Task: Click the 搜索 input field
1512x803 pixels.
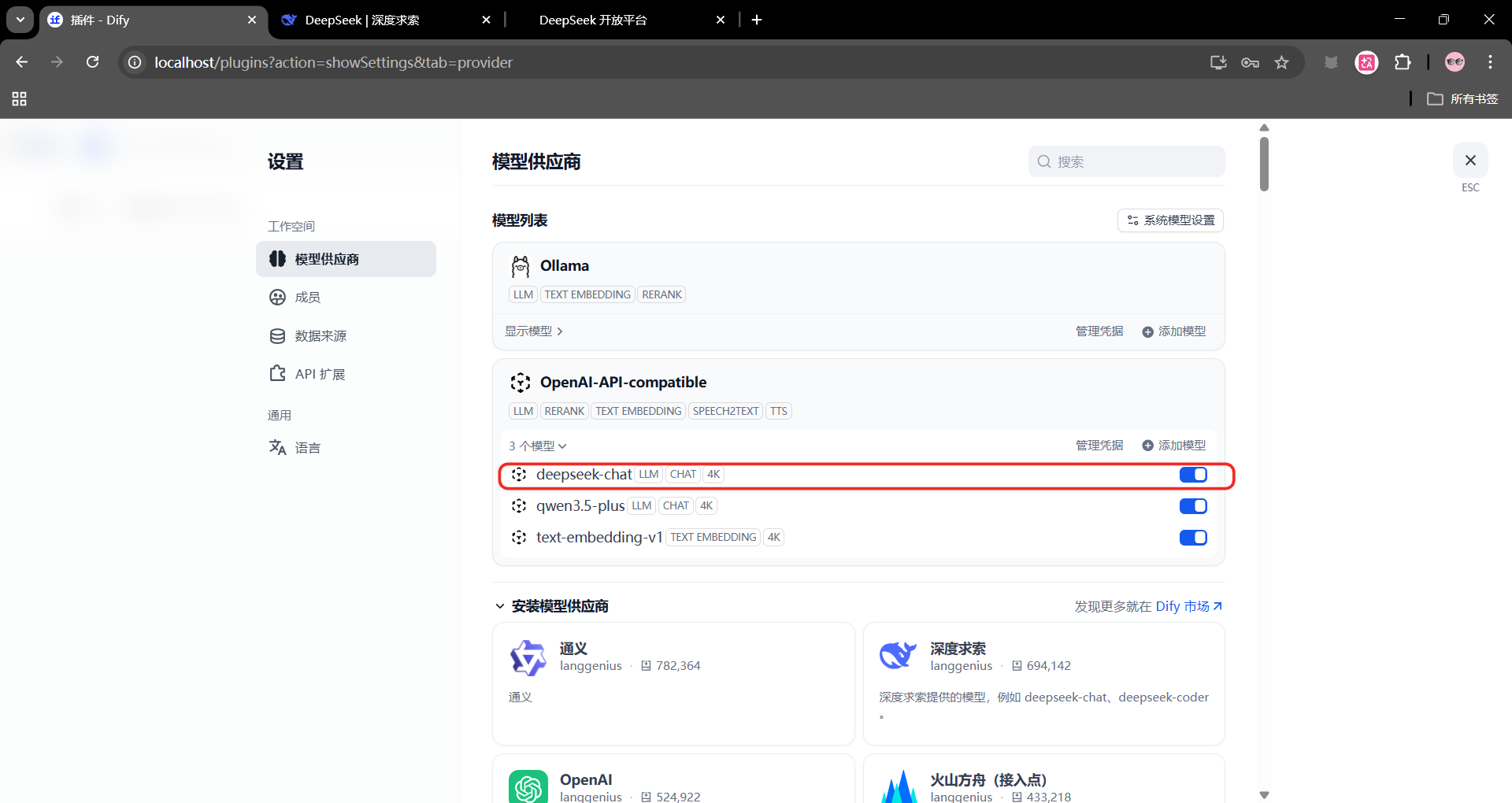Action: (1126, 161)
